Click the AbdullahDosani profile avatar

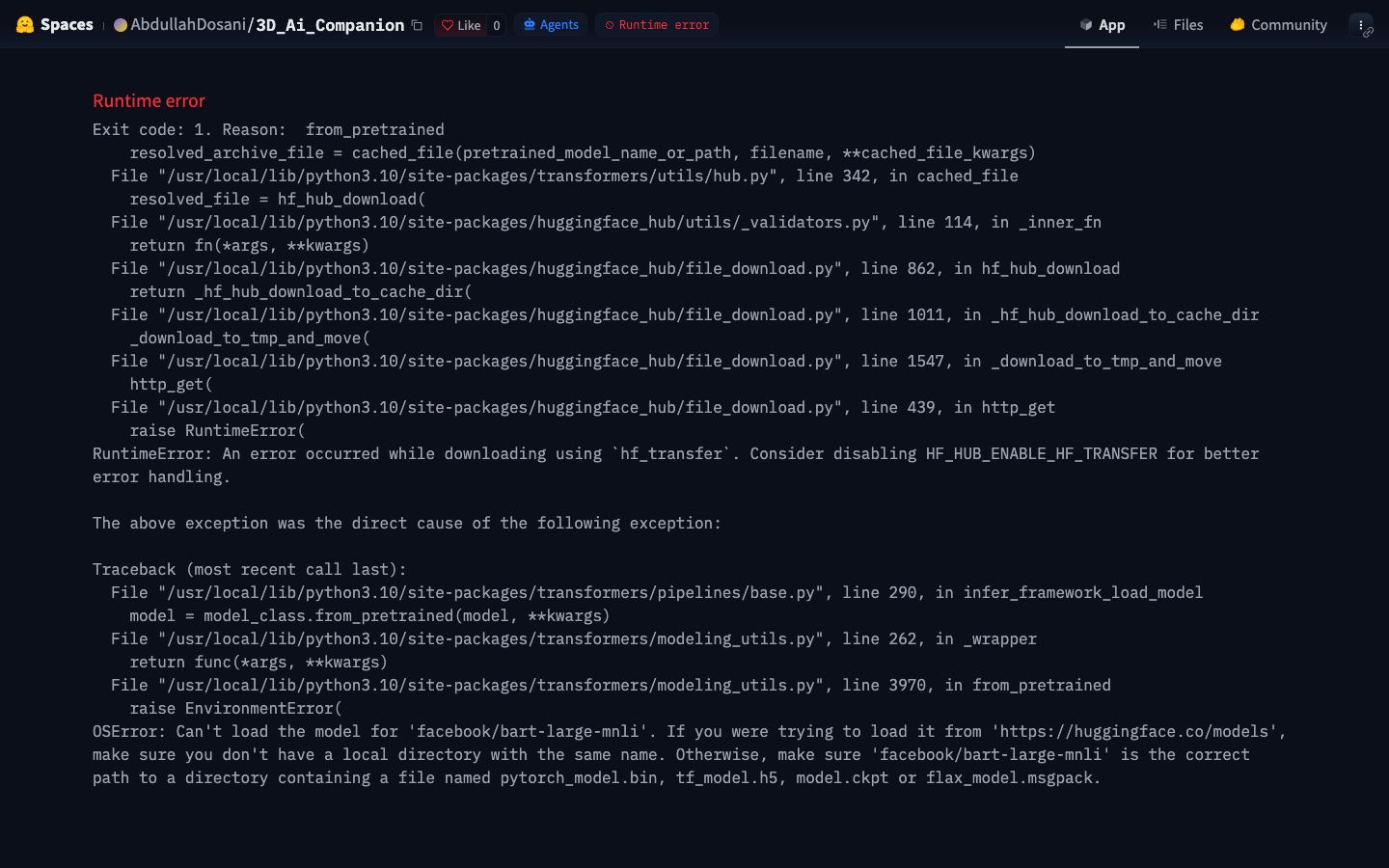(121, 25)
